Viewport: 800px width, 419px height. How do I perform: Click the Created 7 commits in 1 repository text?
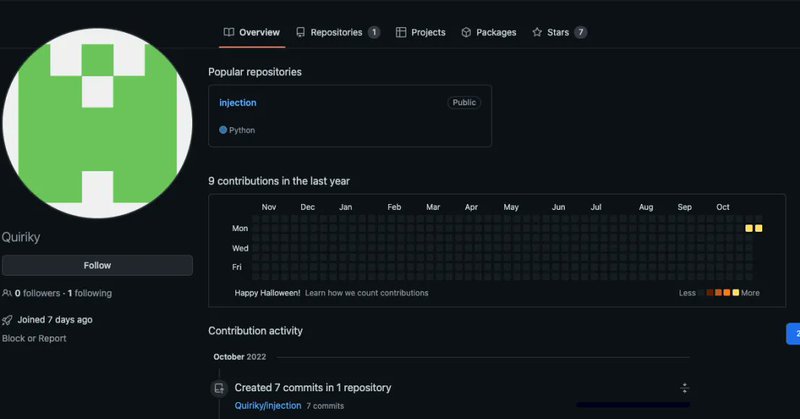(x=313, y=388)
